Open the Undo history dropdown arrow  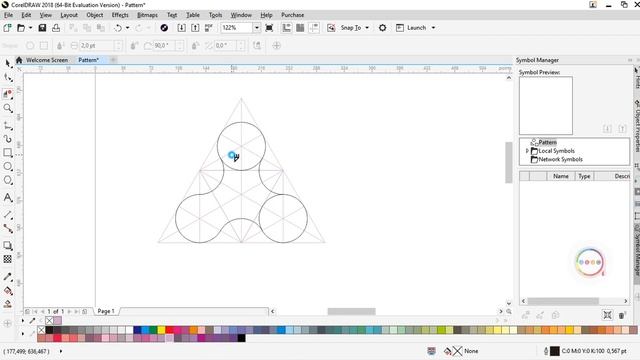(x=127, y=28)
